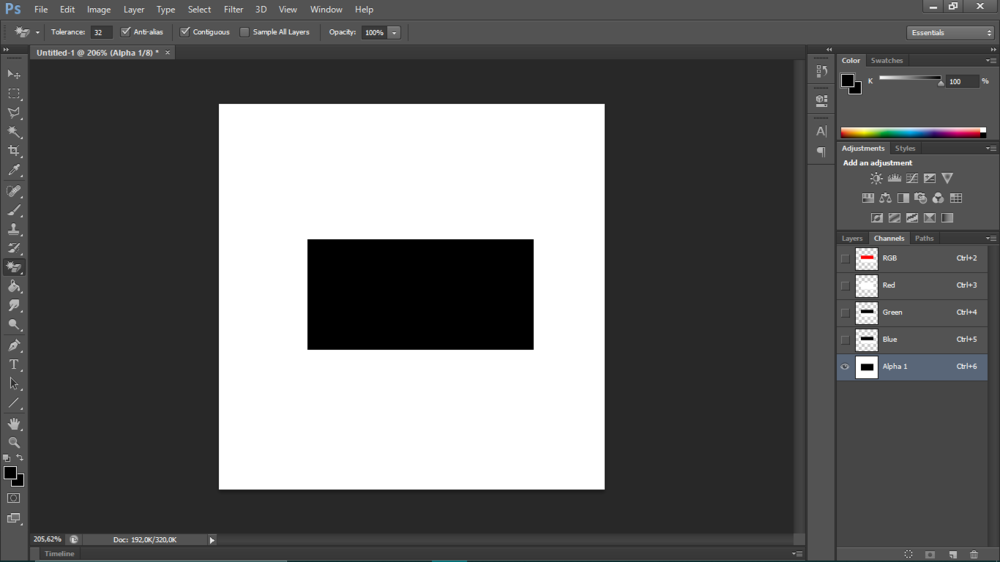The height and width of the screenshot is (562, 1000).
Task: Select the Zoom tool
Action: pos(13,443)
